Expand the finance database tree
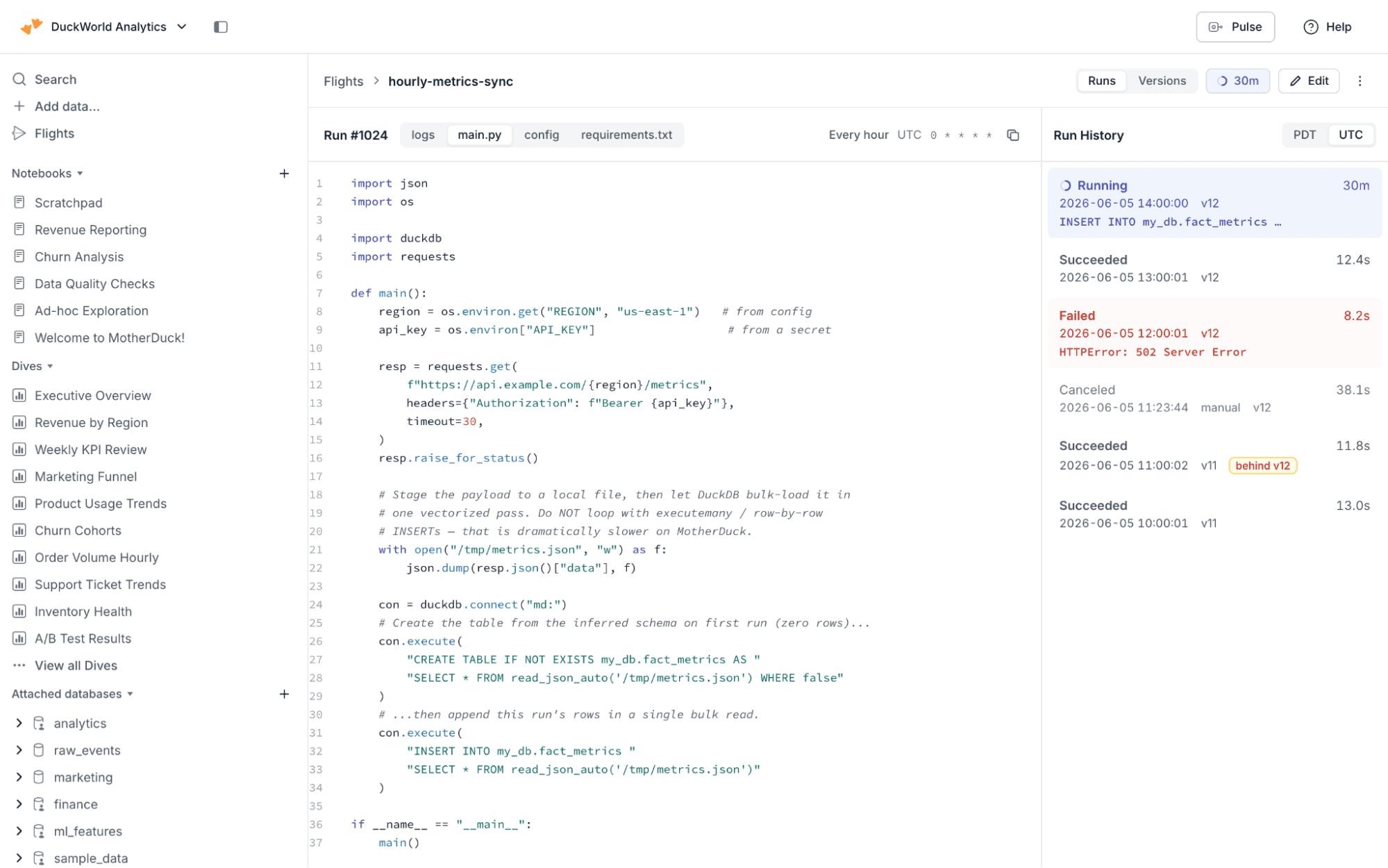This screenshot has height=868, width=1388. [x=19, y=805]
